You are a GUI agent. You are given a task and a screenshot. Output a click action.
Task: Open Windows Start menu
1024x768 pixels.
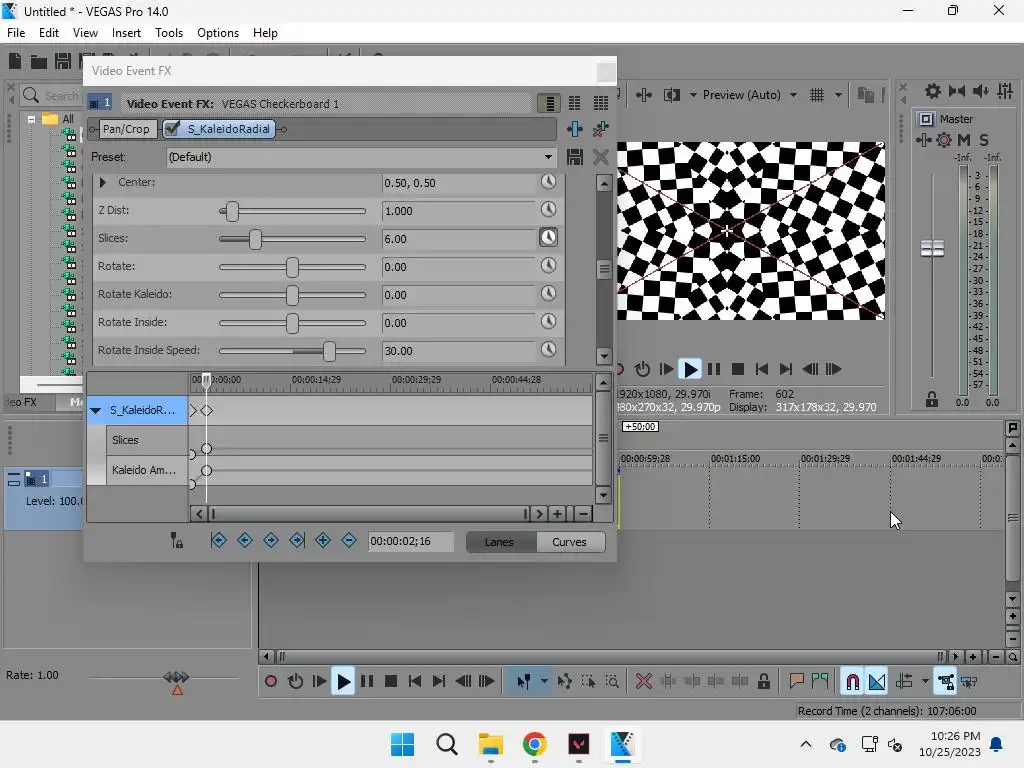402,744
